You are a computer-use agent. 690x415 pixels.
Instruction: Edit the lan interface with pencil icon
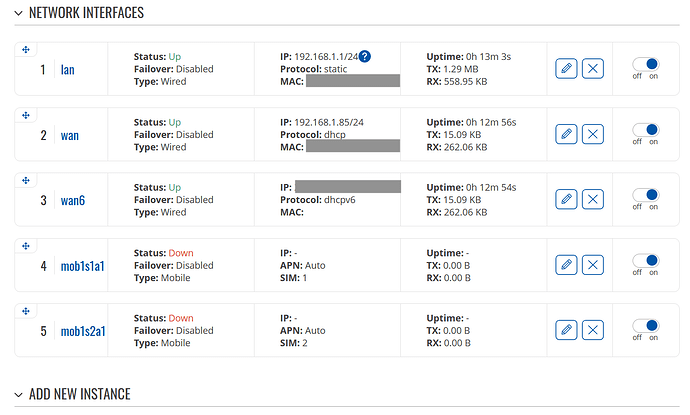566,69
